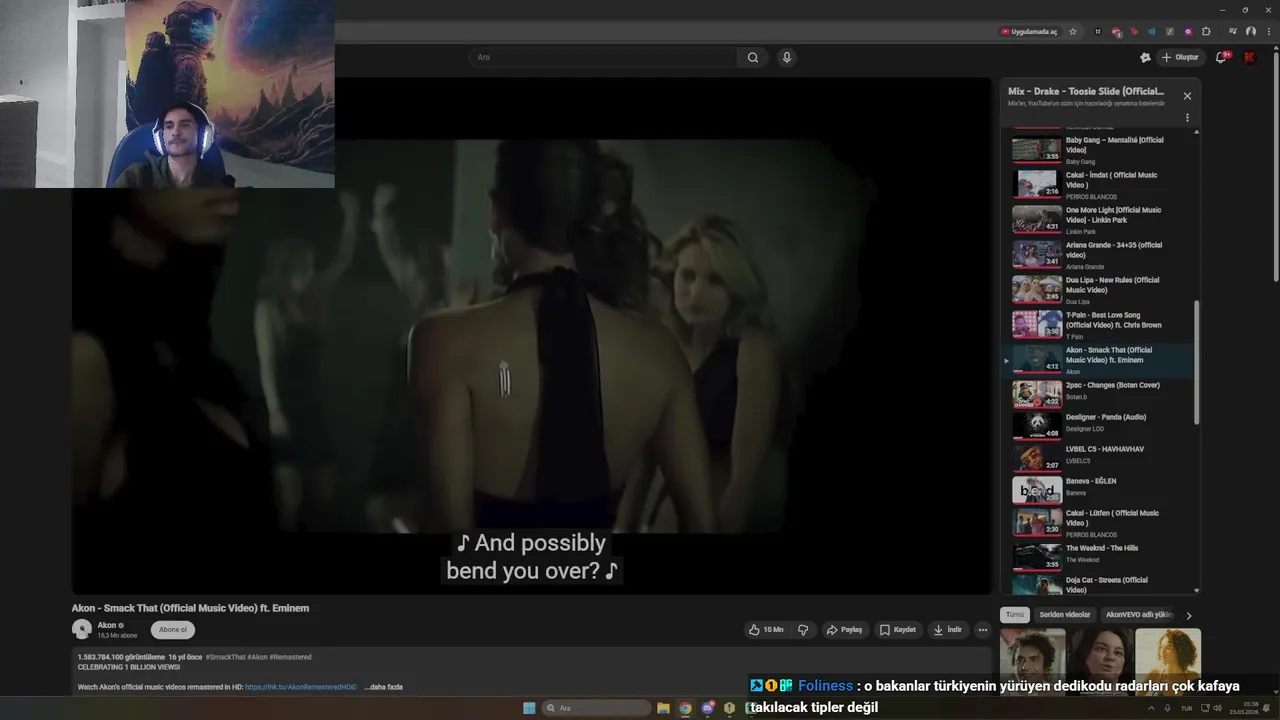Play One More Light by Linkin Park
This screenshot has height=720, width=1280.
point(1099,219)
